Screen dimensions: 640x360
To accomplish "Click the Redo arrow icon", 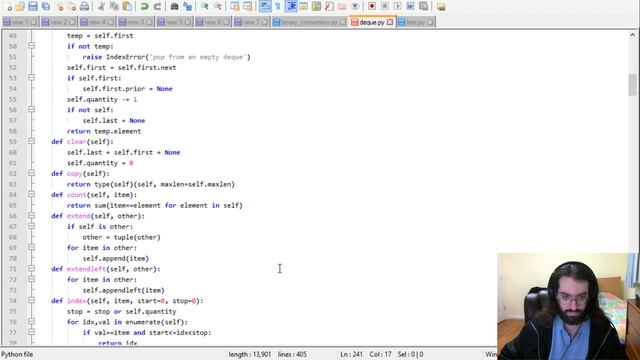I will click(x=157, y=6).
